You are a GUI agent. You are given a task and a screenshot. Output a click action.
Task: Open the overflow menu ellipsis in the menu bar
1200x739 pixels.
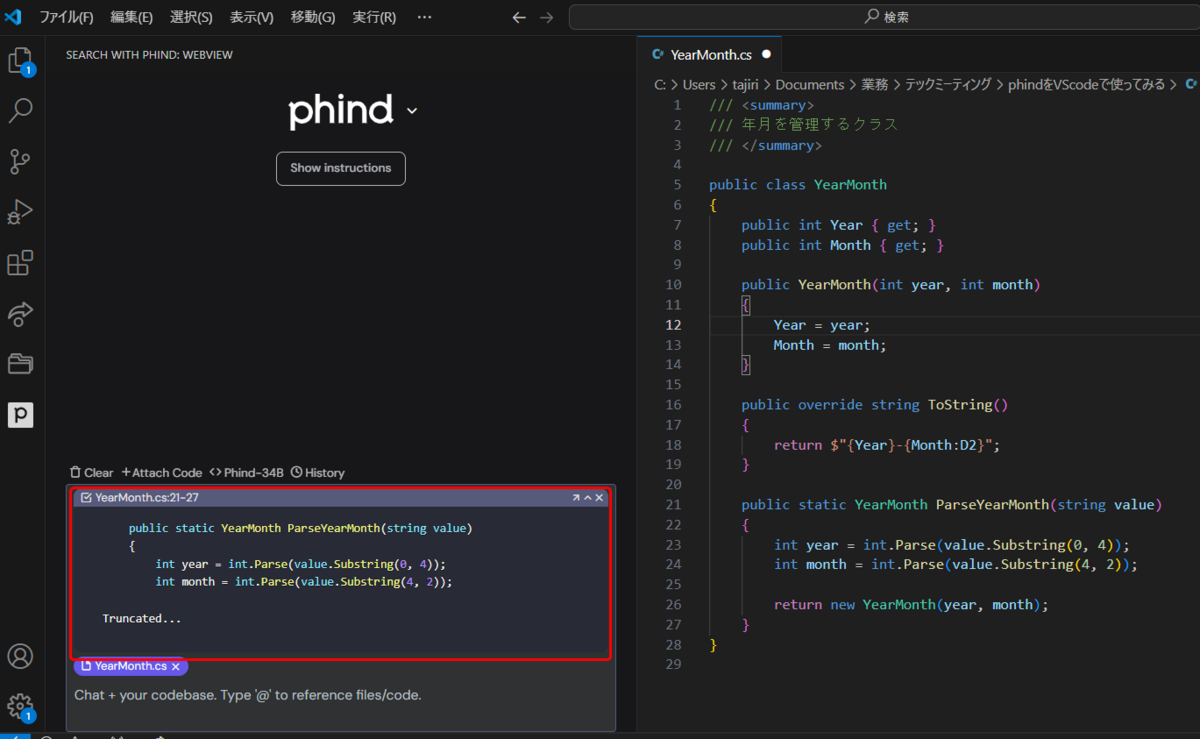point(424,17)
